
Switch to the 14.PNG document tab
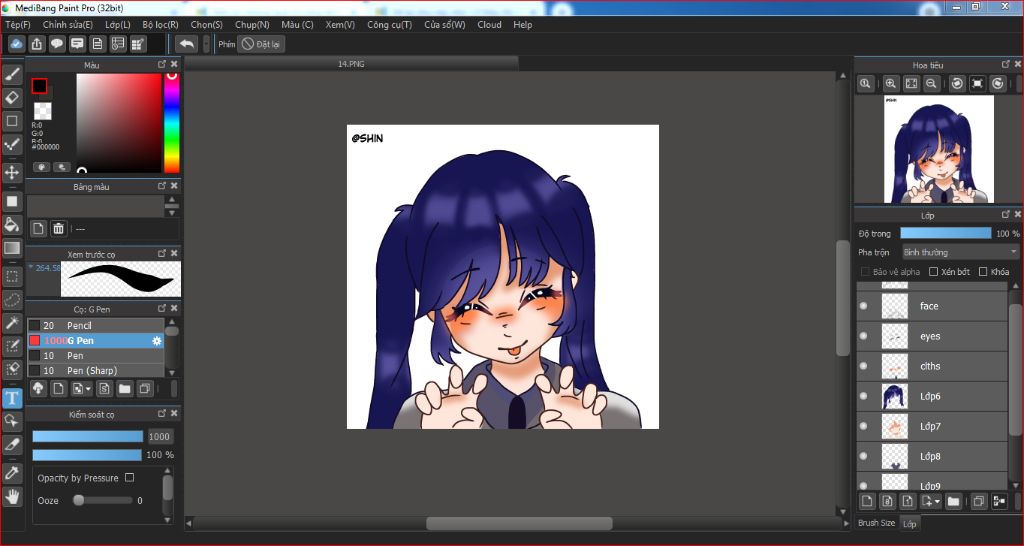pyautogui.click(x=351, y=64)
